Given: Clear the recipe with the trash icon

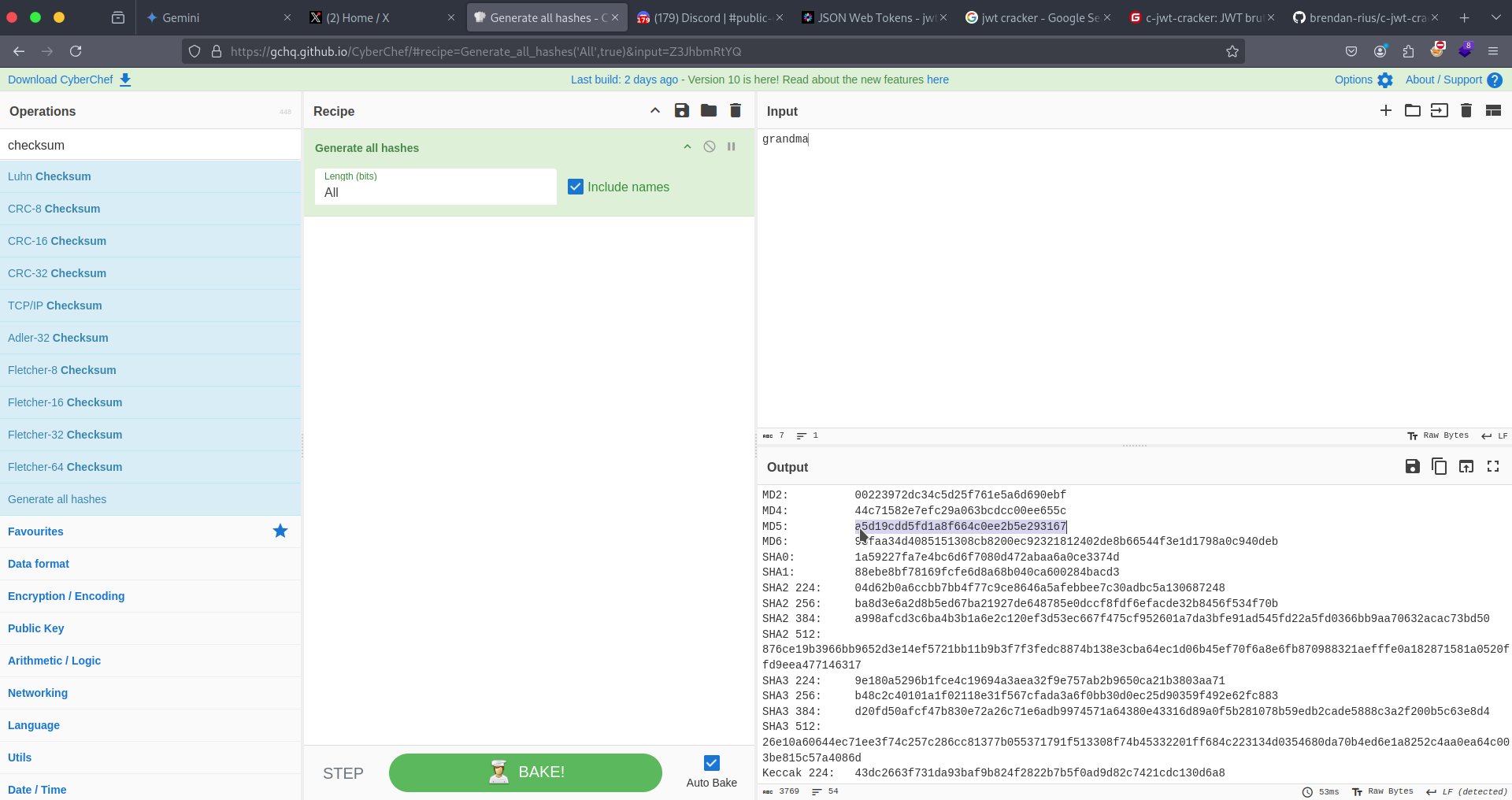Looking at the screenshot, I should (735, 111).
